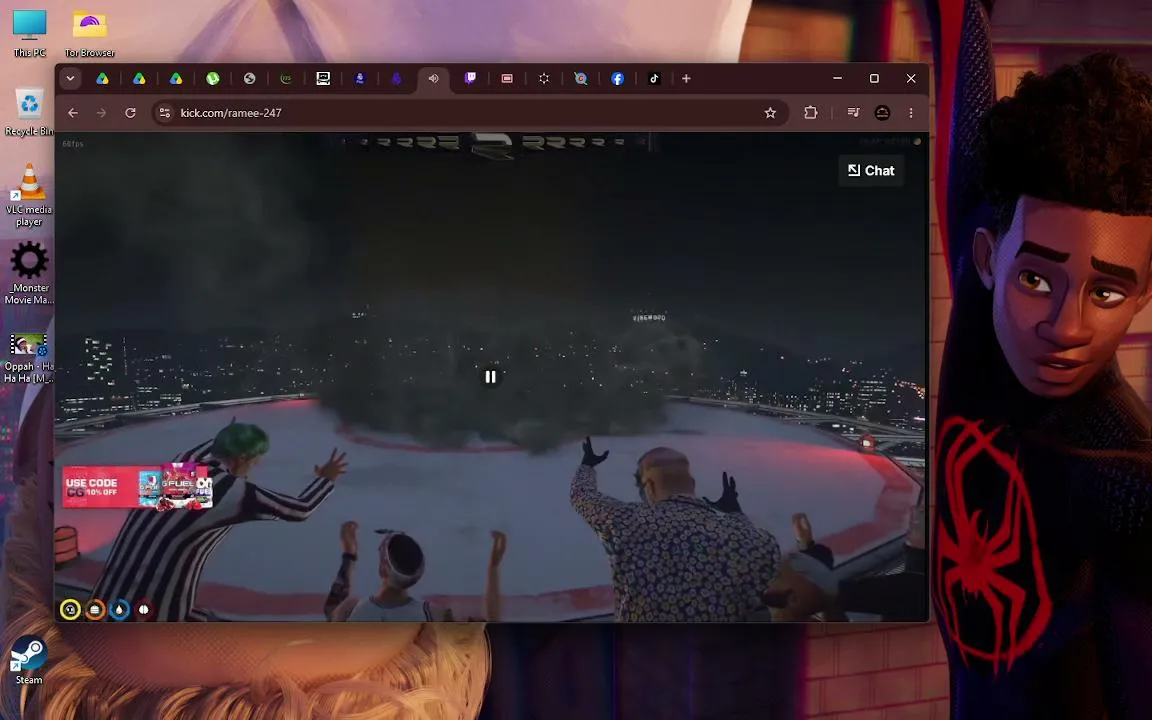Switch to the G magnifier icon tab
Image resolution: width=1152 pixels, height=720 pixels.
coord(581,79)
